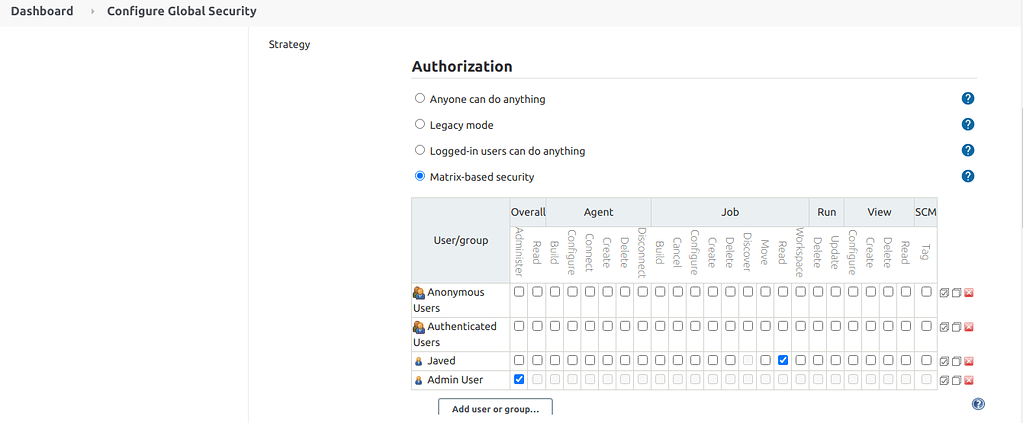The width and height of the screenshot is (1023, 423).
Task: Open help for Matrix-based security
Action: 968,177
